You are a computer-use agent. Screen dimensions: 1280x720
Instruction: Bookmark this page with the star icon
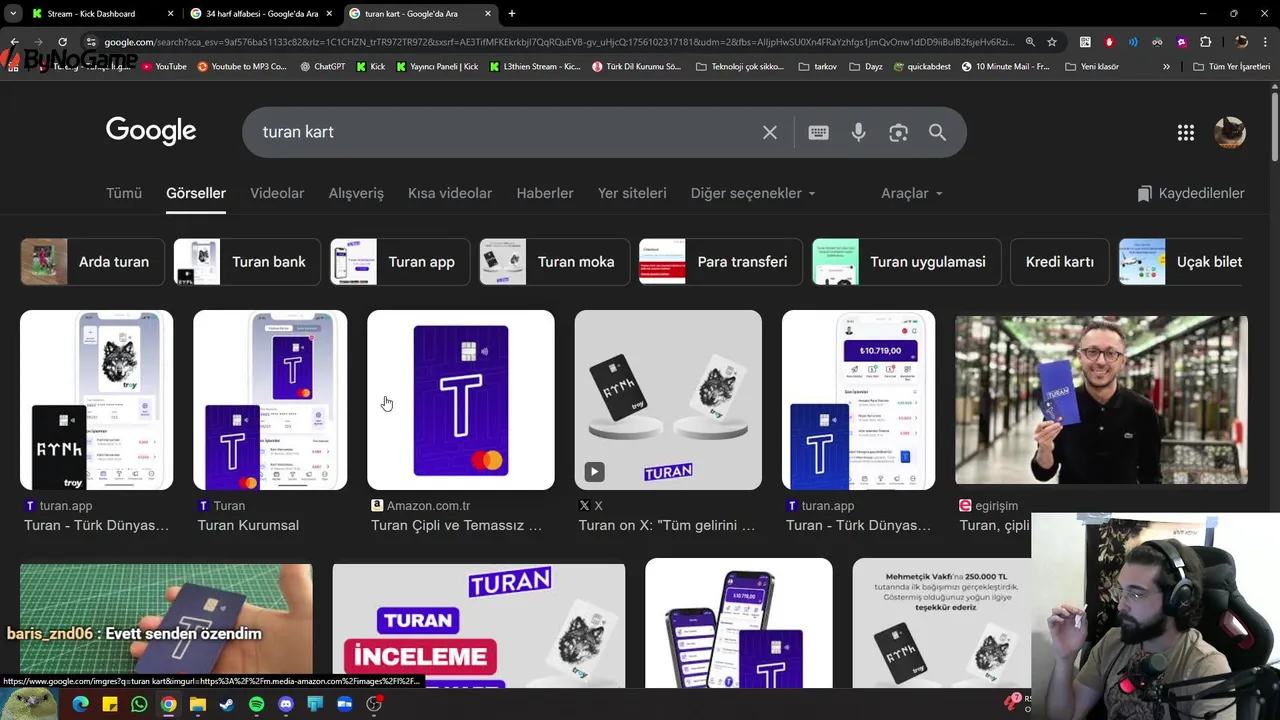coord(1052,42)
